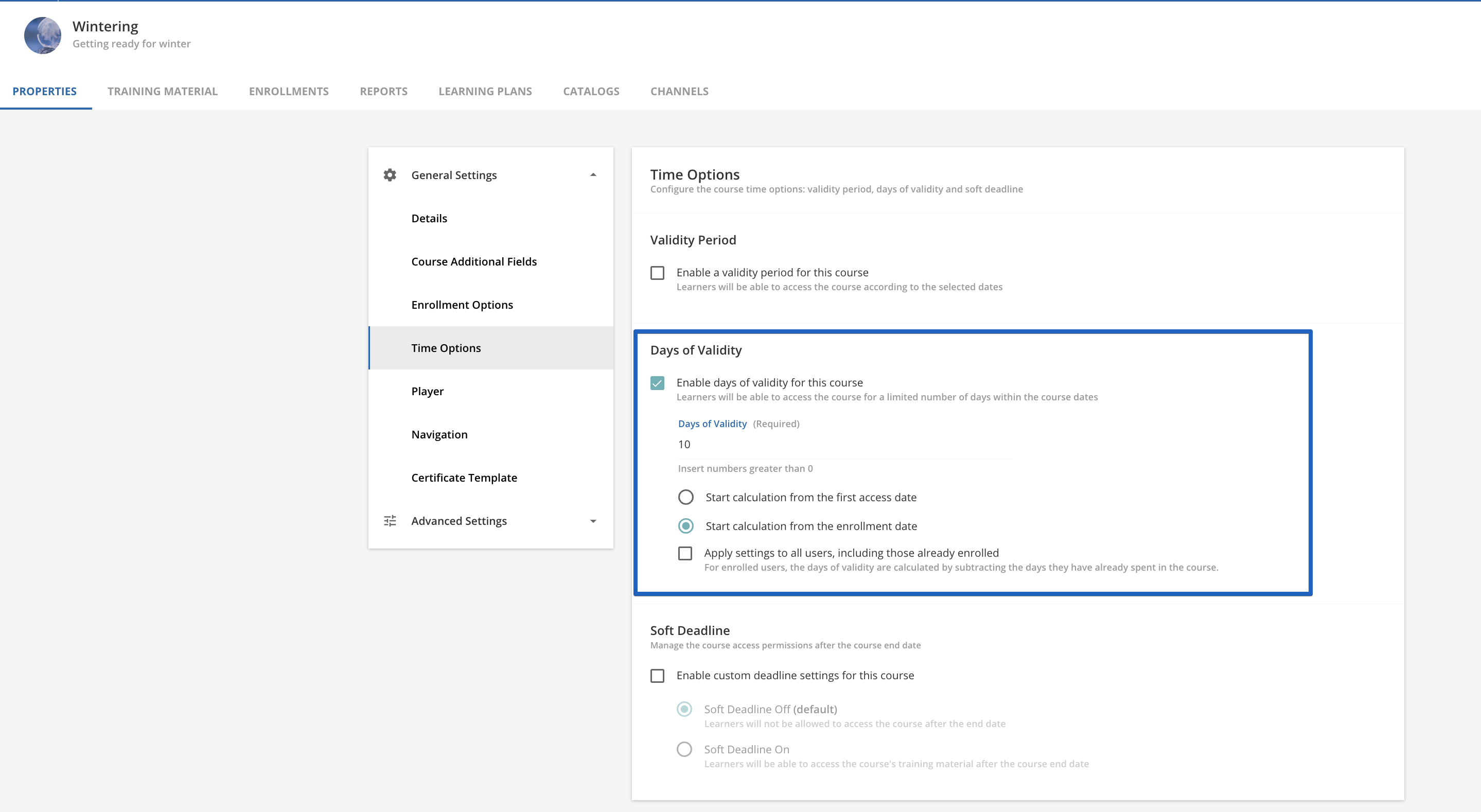
Task: Open the Training Material tab
Action: pos(163,91)
